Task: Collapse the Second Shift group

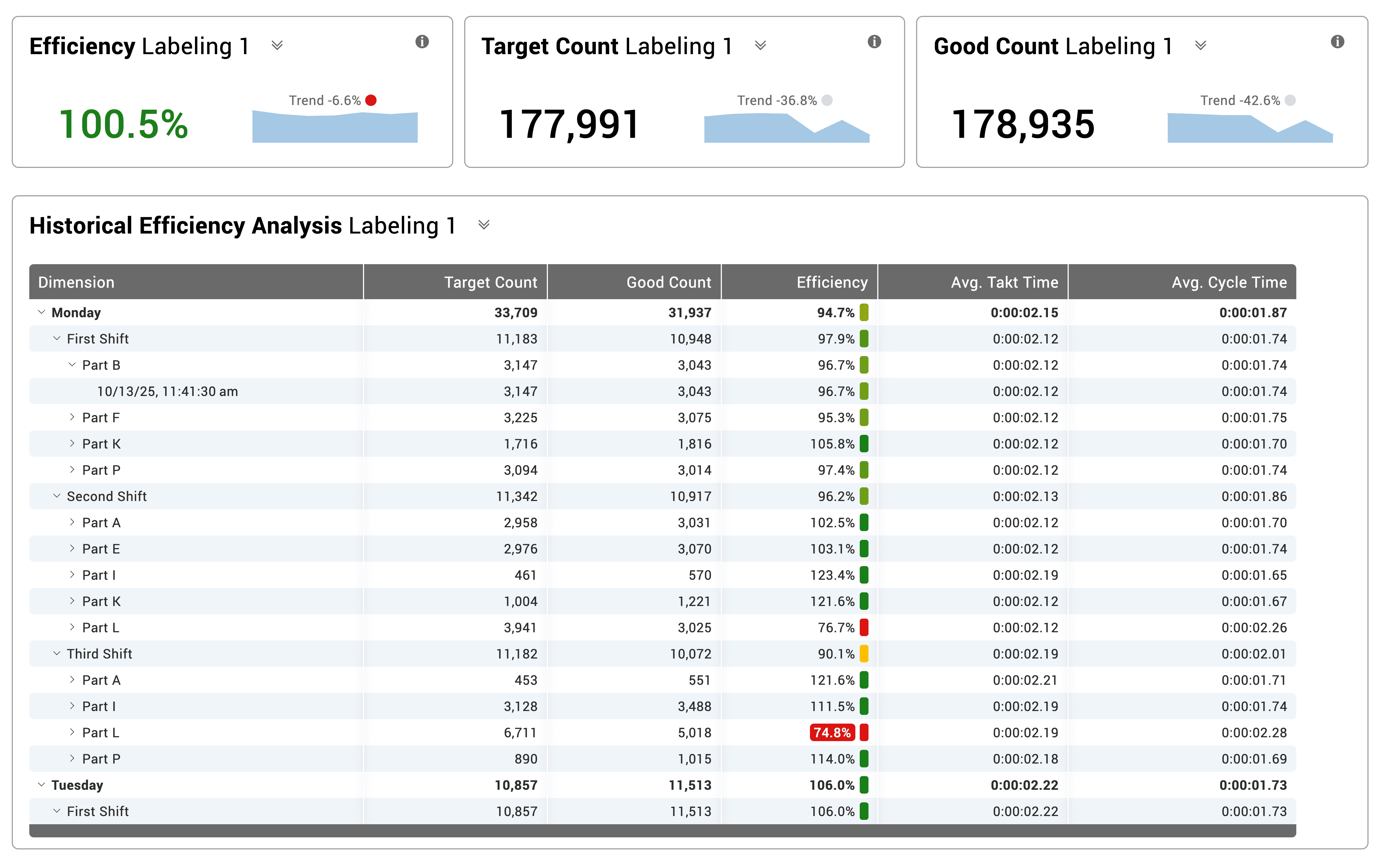Action: coord(56,496)
